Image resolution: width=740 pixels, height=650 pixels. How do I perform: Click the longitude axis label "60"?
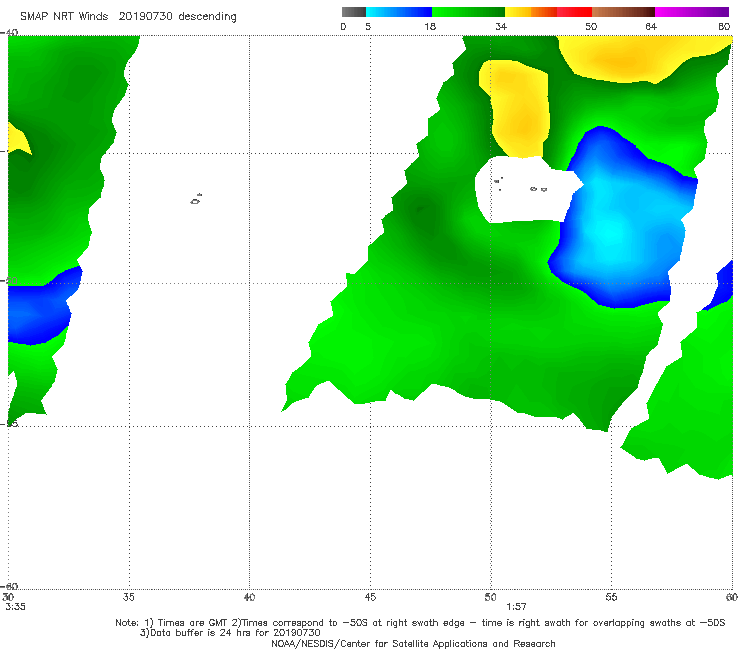(x=732, y=597)
